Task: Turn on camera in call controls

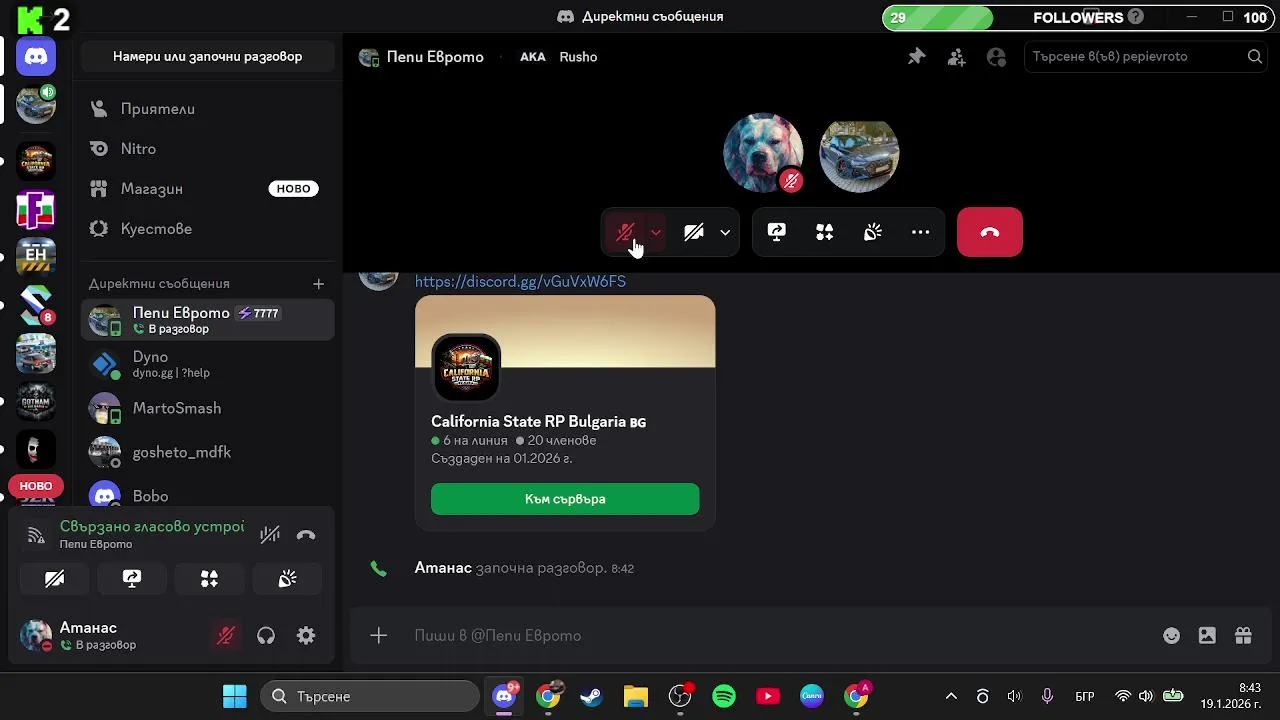Action: [694, 232]
